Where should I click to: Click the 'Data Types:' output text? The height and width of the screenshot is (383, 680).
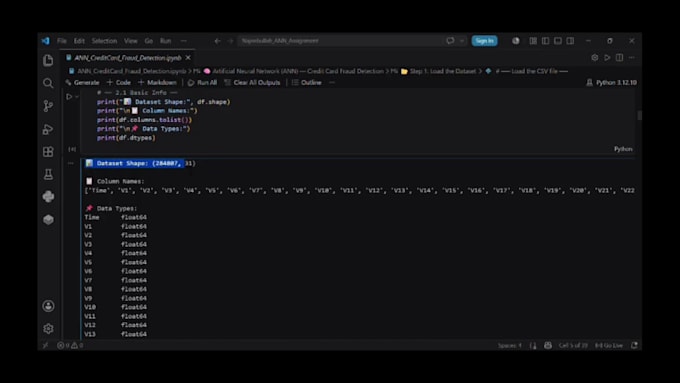tap(117, 208)
